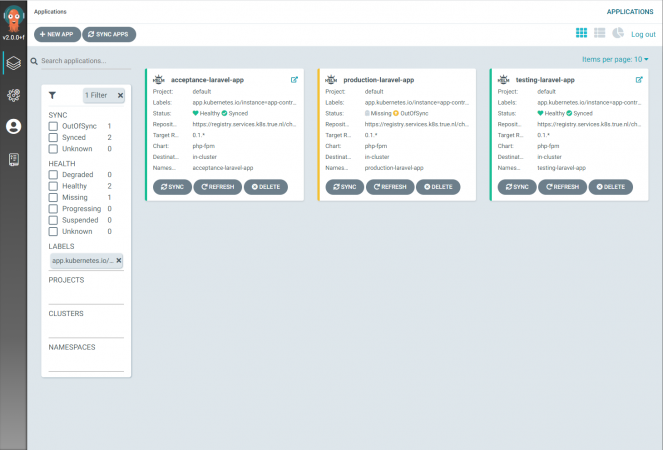Check the Unknown sync filter

pos(53,149)
